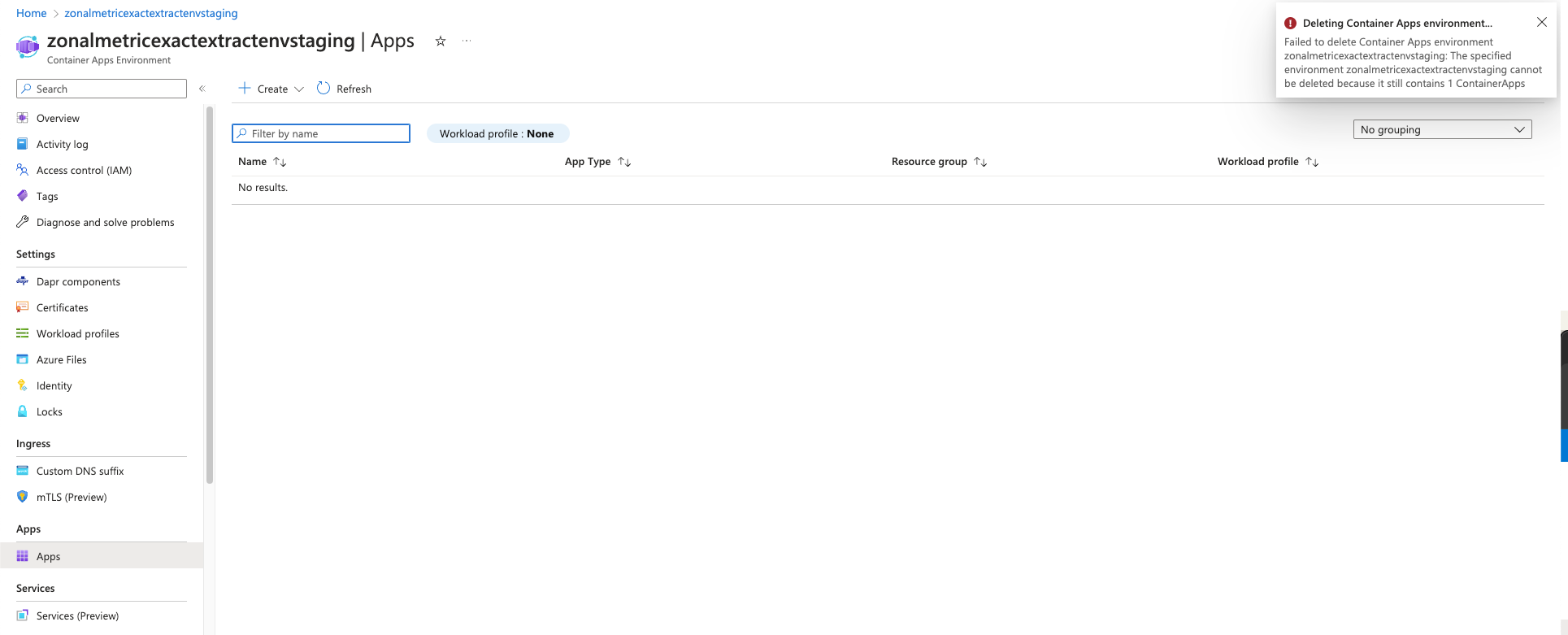Viewport: 1568px width, 635px height.
Task: Open the No grouping dropdown
Action: (1443, 129)
